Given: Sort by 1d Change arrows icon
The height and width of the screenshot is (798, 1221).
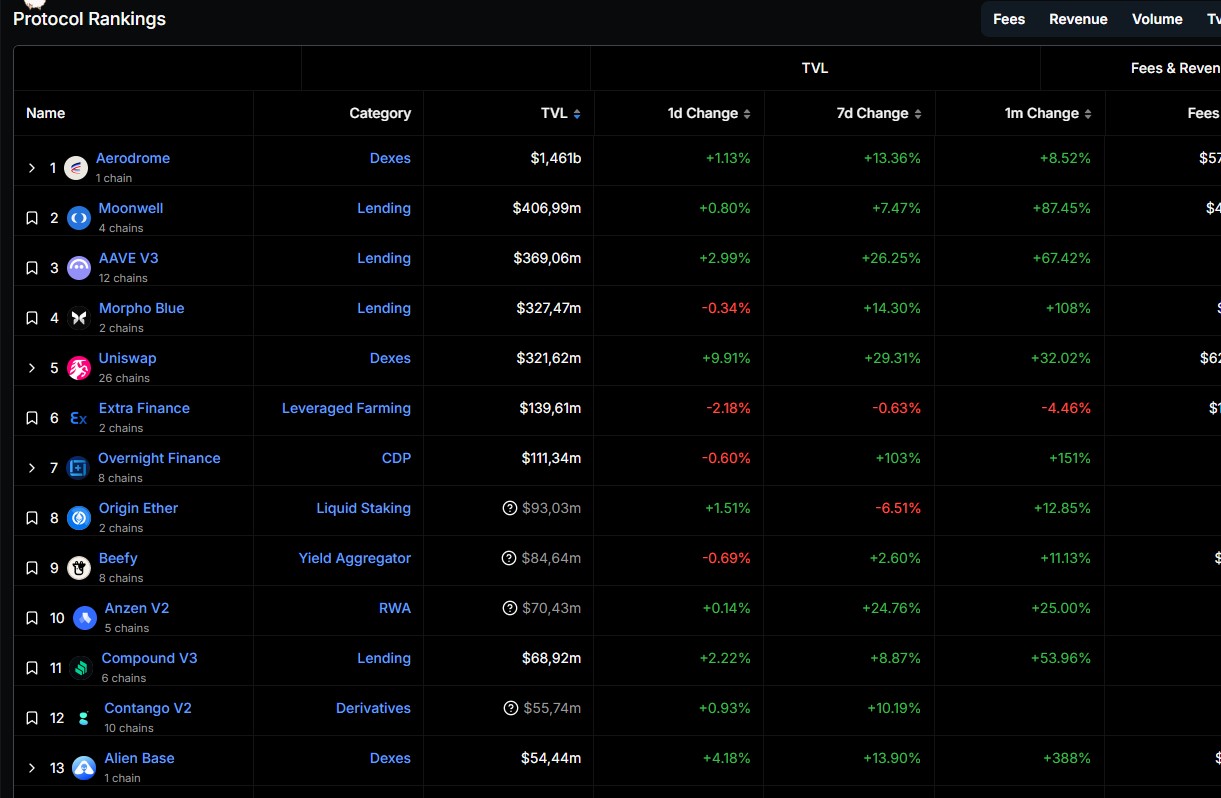Looking at the screenshot, I should tap(747, 114).
